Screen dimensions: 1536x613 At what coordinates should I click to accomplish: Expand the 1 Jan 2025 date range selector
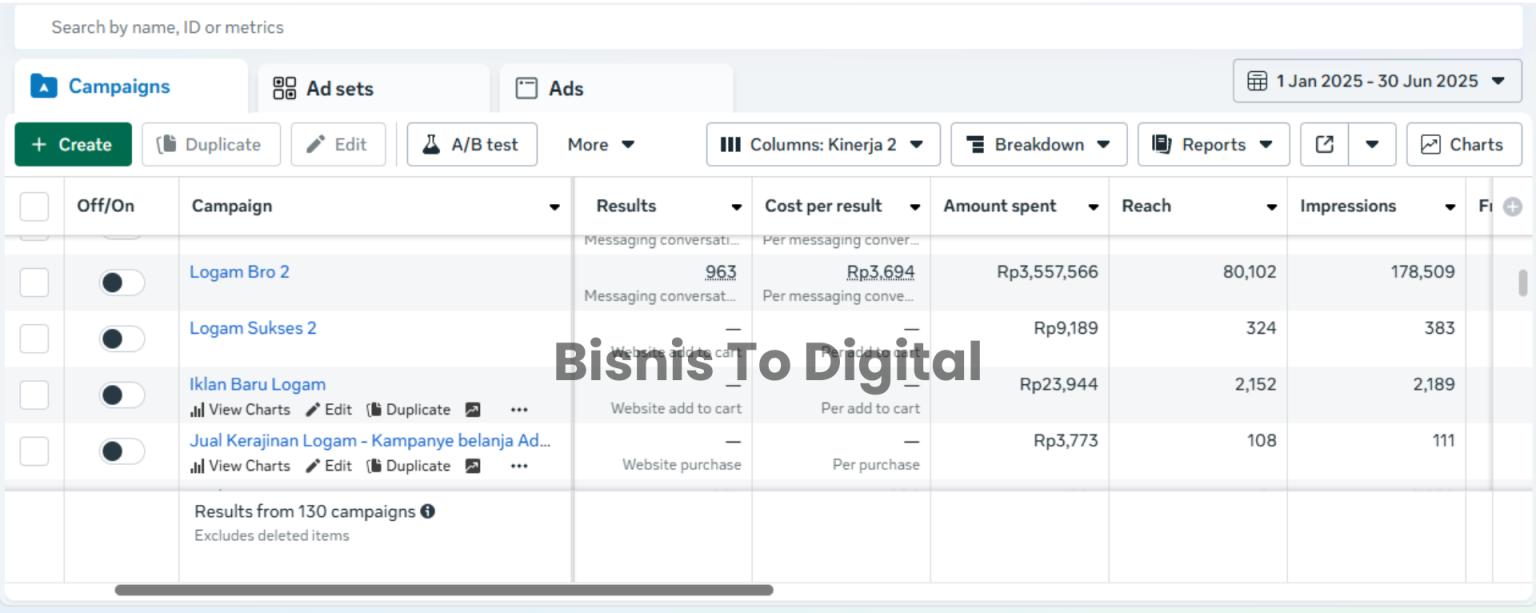click(x=1377, y=81)
